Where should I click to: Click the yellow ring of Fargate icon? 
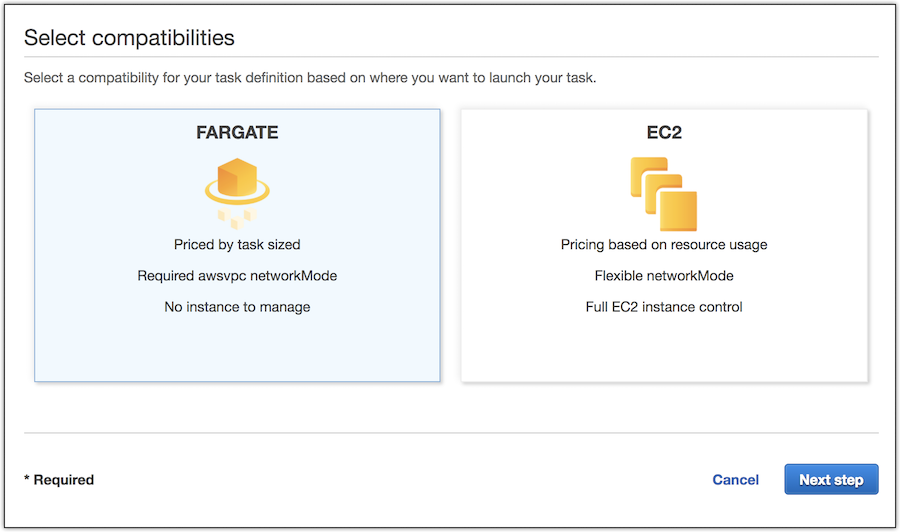[237, 192]
